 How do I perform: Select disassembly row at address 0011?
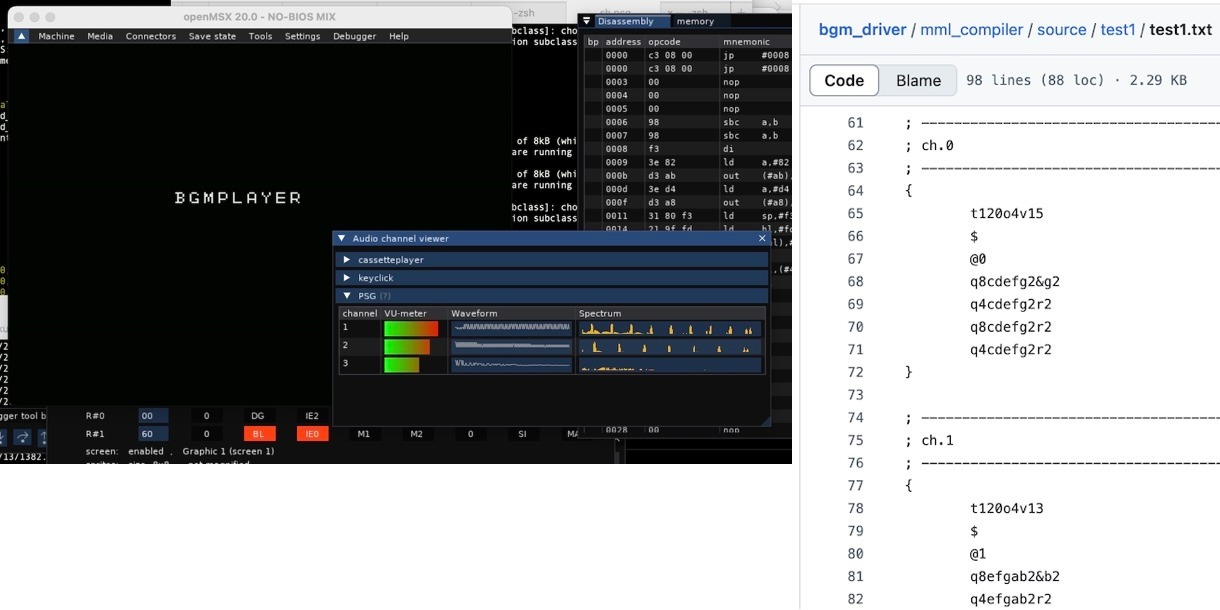(x=688, y=215)
